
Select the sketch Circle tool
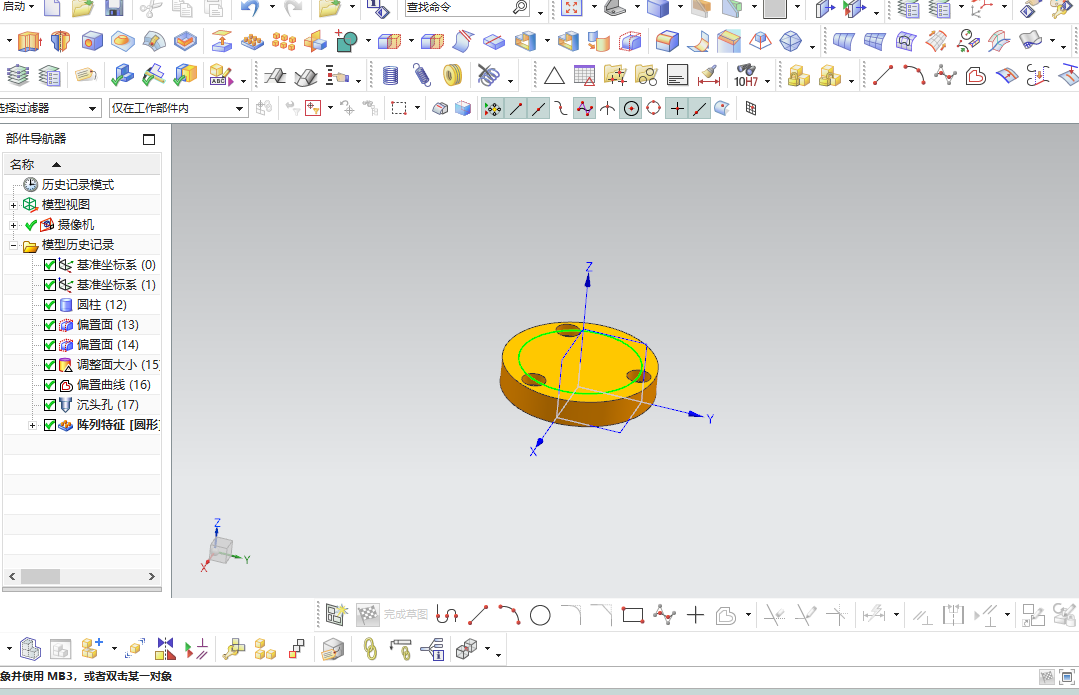(x=540, y=615)
